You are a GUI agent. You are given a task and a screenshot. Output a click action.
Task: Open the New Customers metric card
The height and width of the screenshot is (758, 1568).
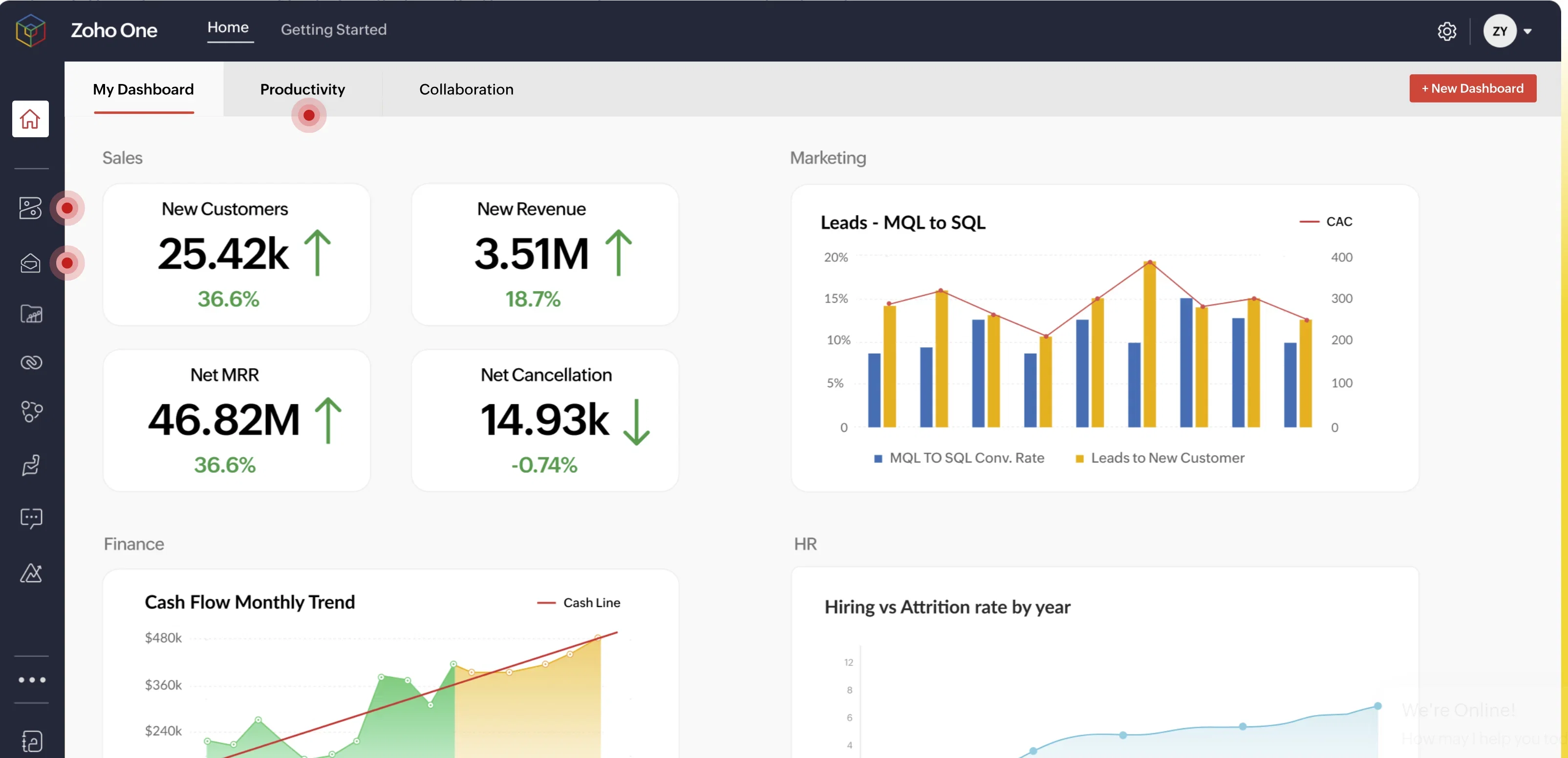236,254
